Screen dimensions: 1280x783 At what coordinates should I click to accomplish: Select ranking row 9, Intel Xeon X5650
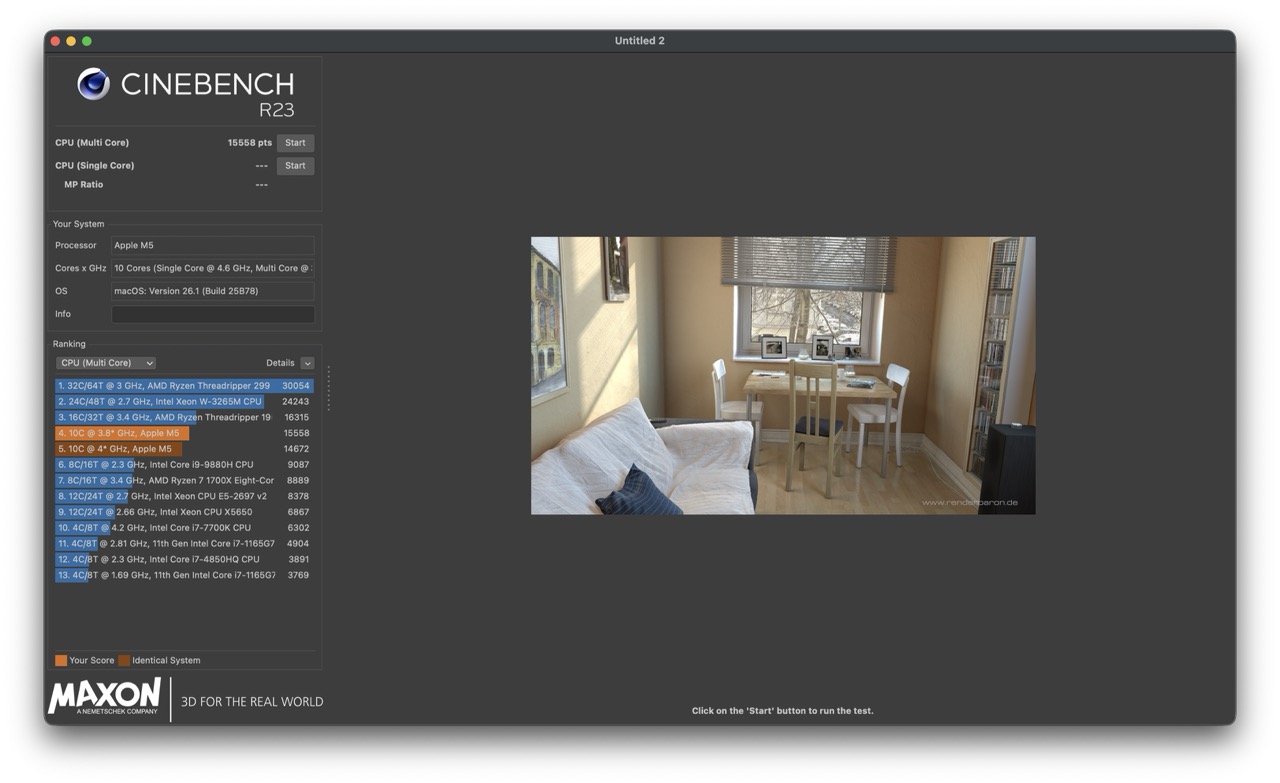point(184,513)
